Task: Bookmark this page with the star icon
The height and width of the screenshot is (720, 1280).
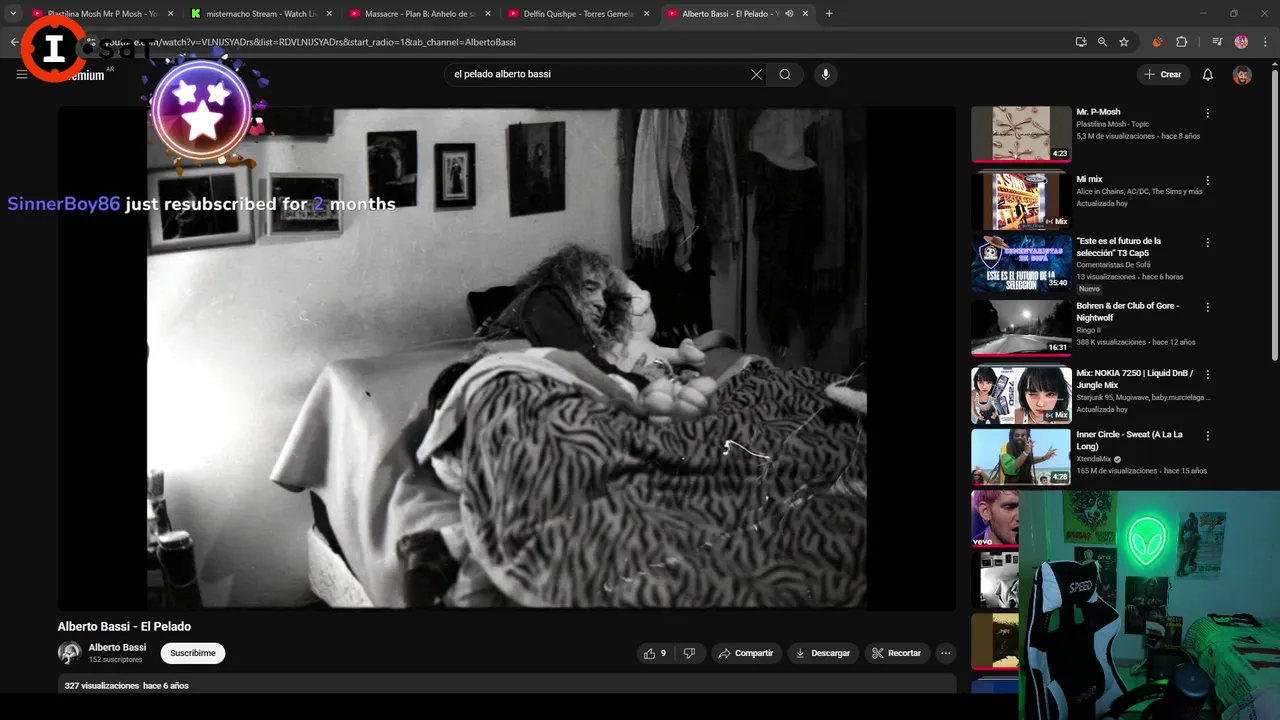Action: [x=1124, y=42]
